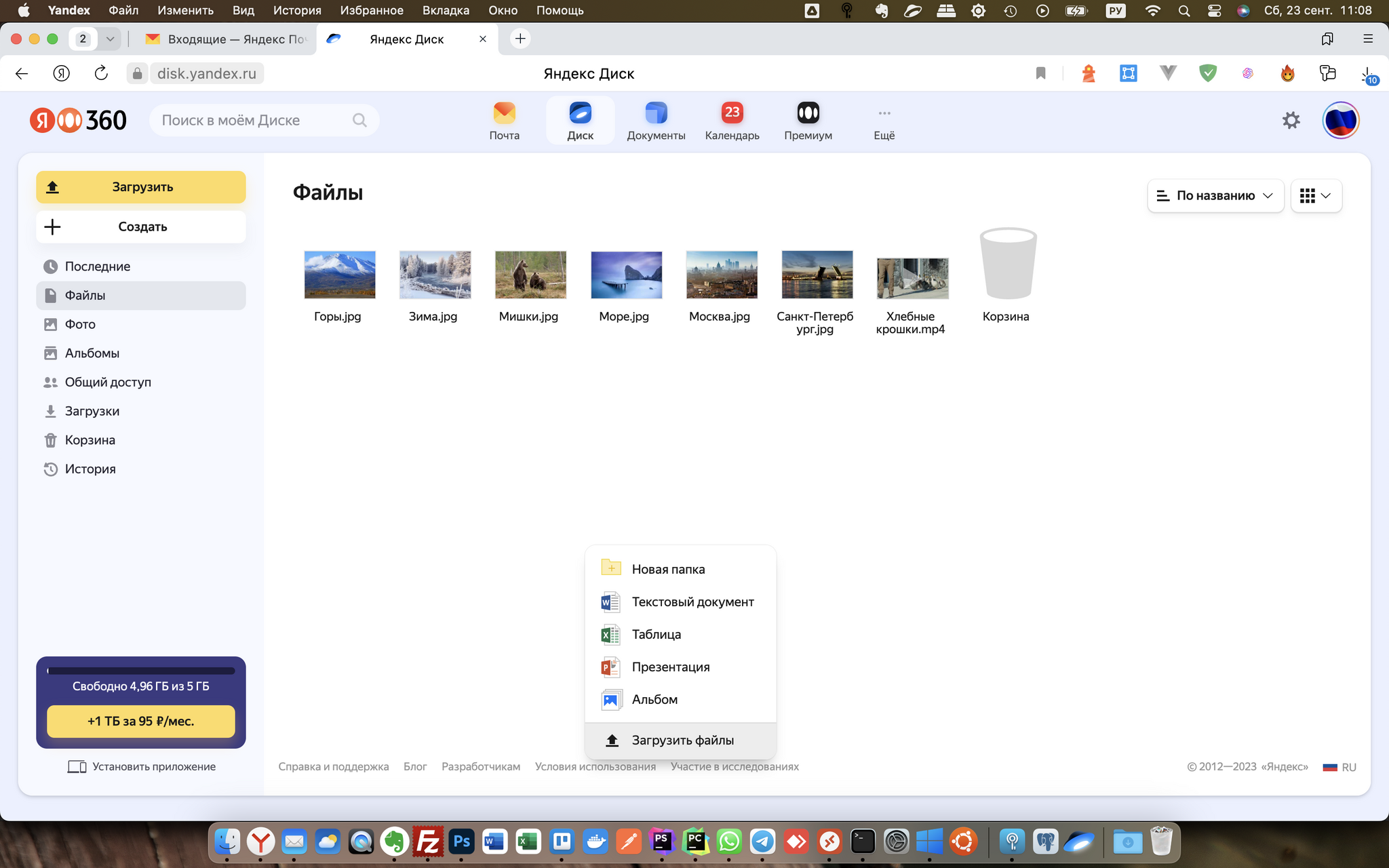Image resolution: width=1389 pixels, height=868 pixels.
Task: Focus the Поиск в моём Диске field
Action: coord(265,120)
